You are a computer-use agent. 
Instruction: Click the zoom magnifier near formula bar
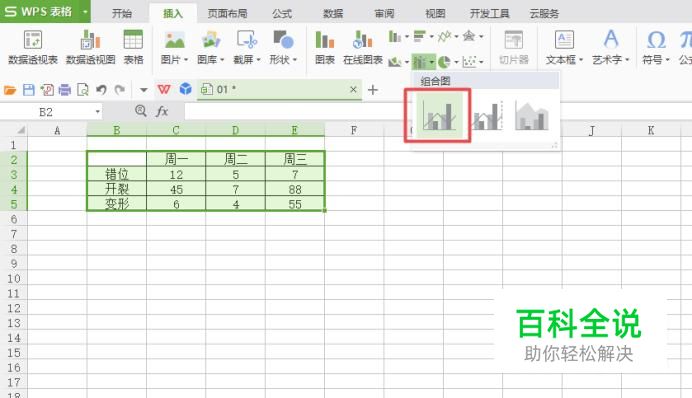[x=141, y=111]
